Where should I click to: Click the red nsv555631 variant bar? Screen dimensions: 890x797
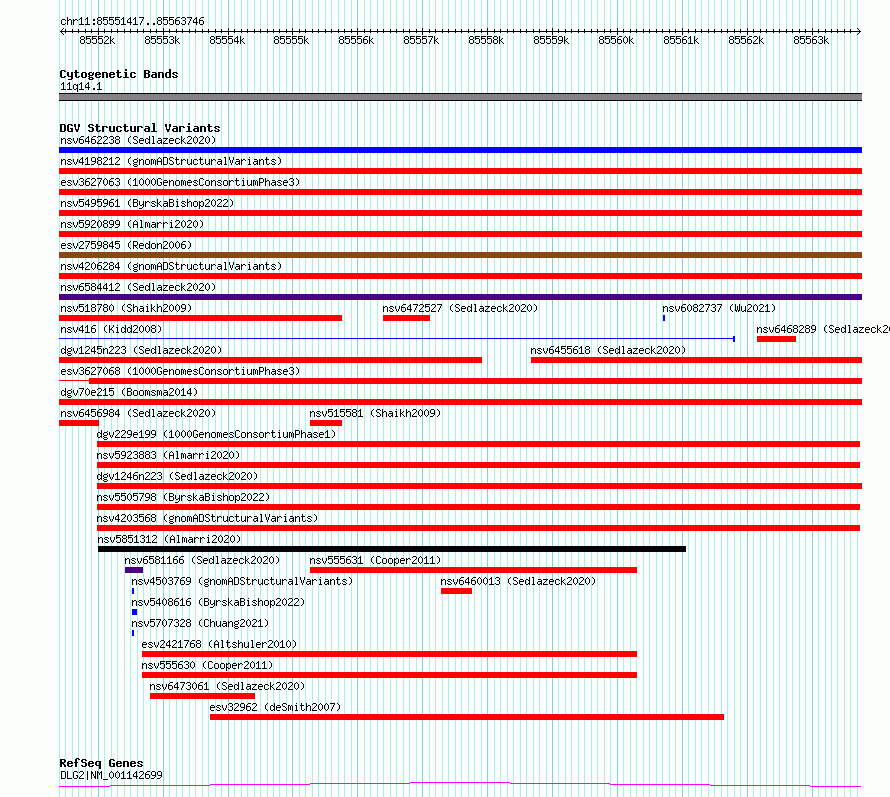(473, 571)
